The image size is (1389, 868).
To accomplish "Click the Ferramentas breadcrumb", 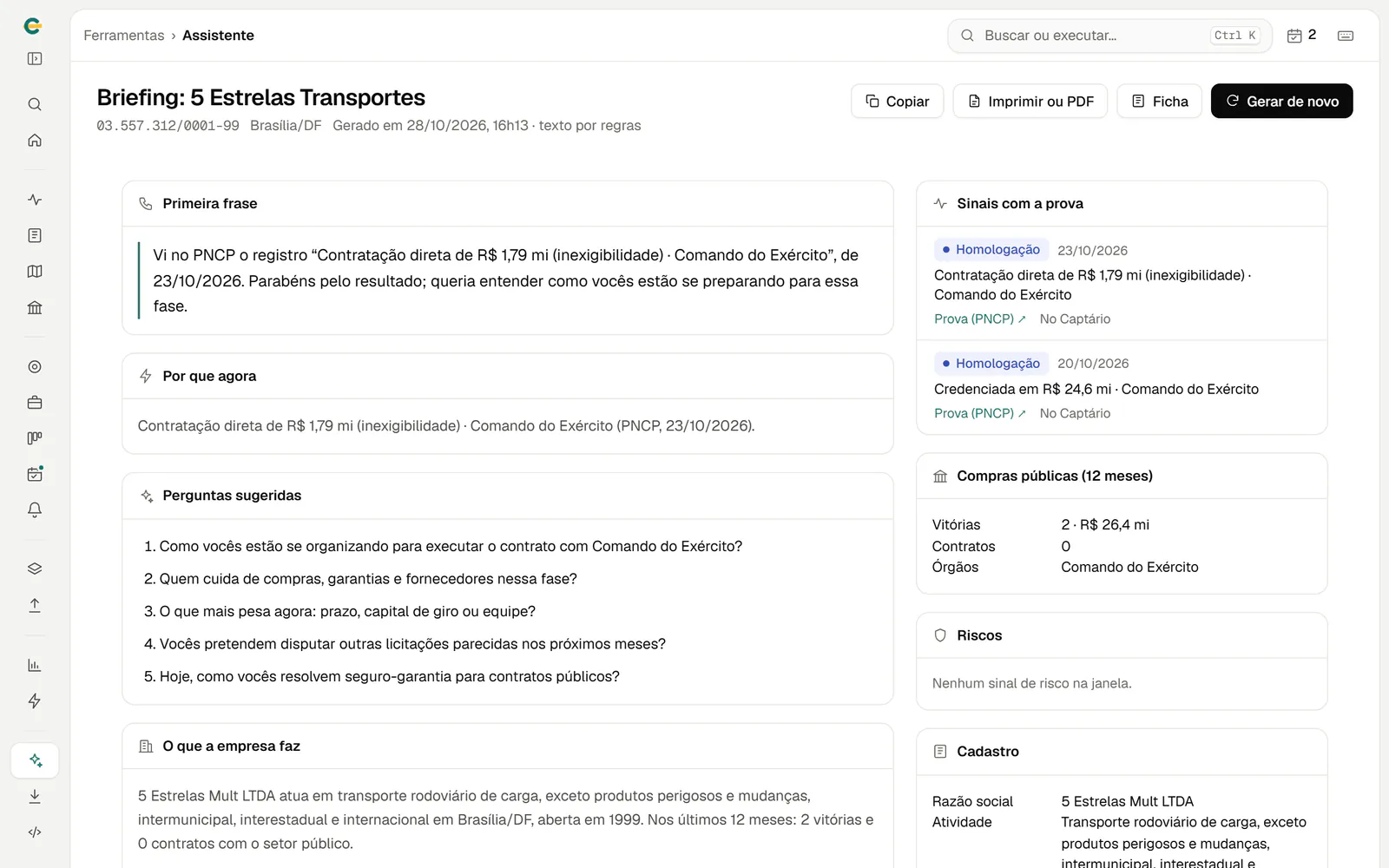I will click(x=123, y=36).
